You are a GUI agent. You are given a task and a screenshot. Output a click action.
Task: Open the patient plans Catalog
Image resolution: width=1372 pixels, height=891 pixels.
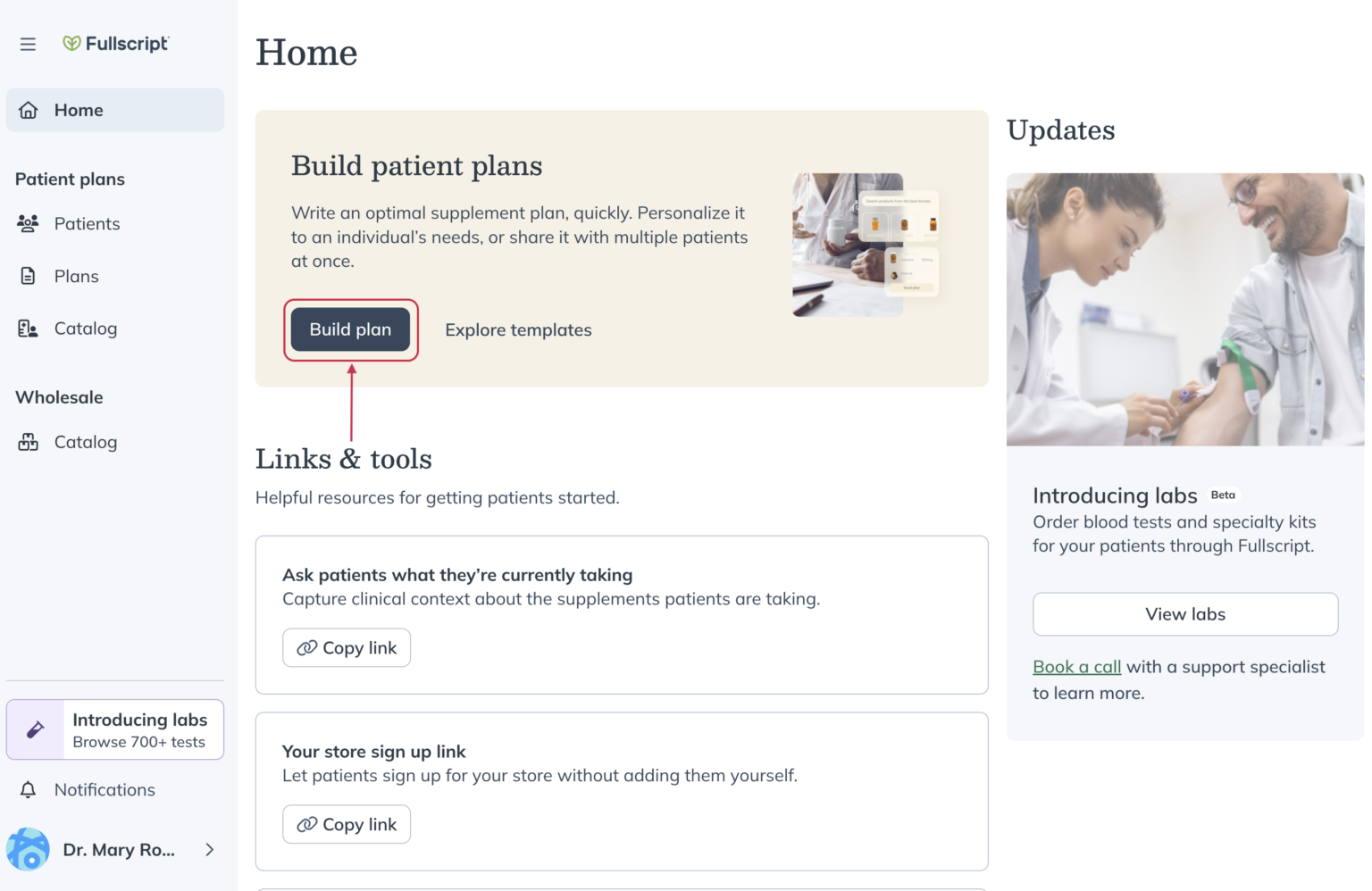[85, 329]
